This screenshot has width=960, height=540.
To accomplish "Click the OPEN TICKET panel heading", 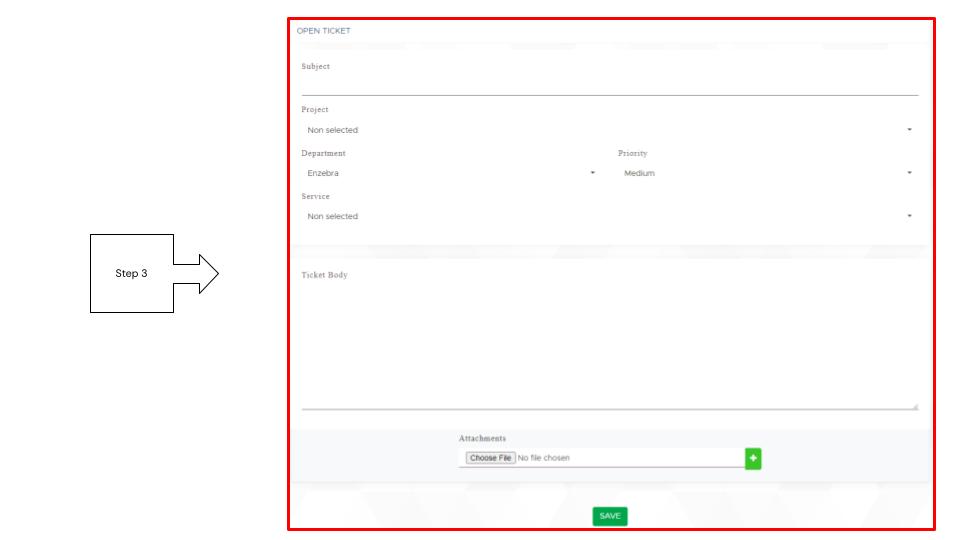I will tap(323, 31).
